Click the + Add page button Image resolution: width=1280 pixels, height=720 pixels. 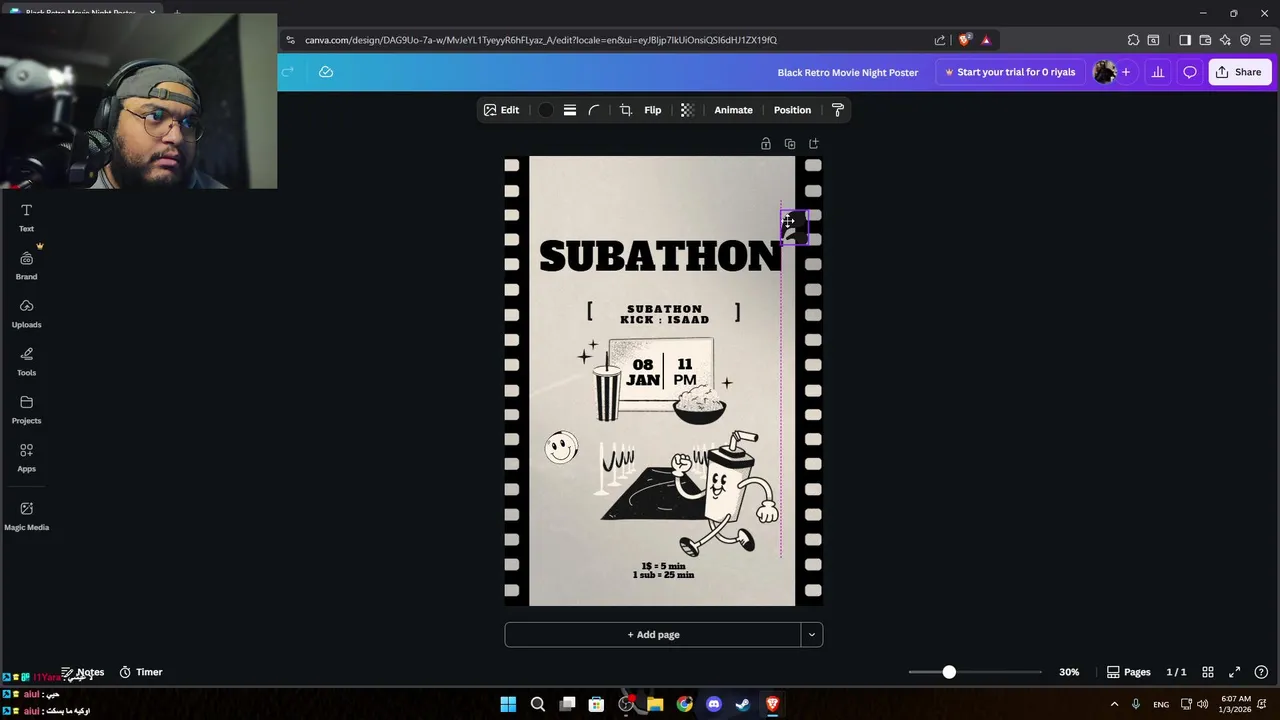point(653,635)
